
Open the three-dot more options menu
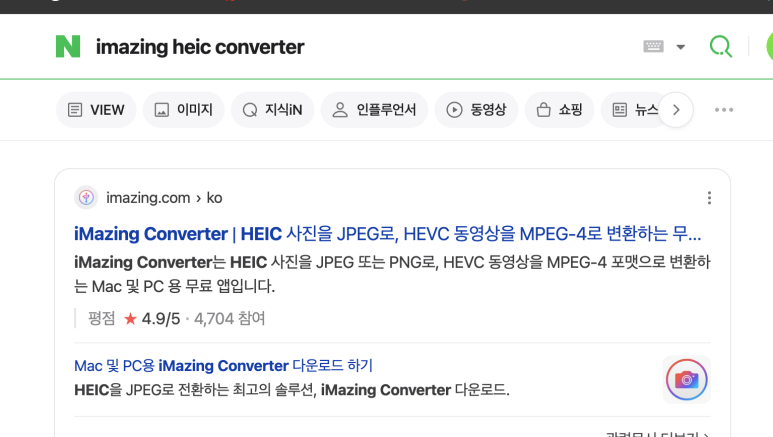pos(724,109)
